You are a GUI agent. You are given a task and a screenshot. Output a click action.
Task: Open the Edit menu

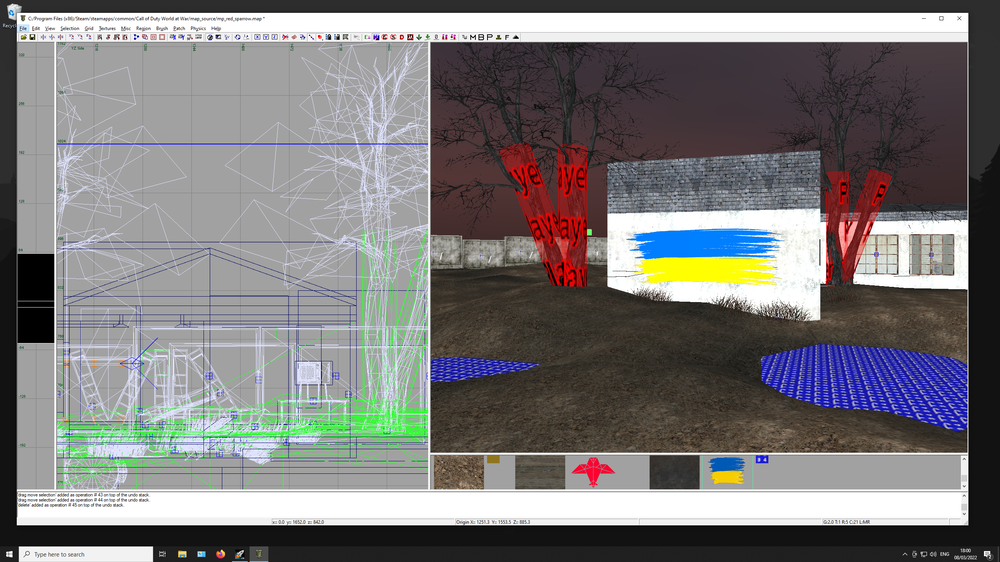pyautogui.click(x=36, y=28)
